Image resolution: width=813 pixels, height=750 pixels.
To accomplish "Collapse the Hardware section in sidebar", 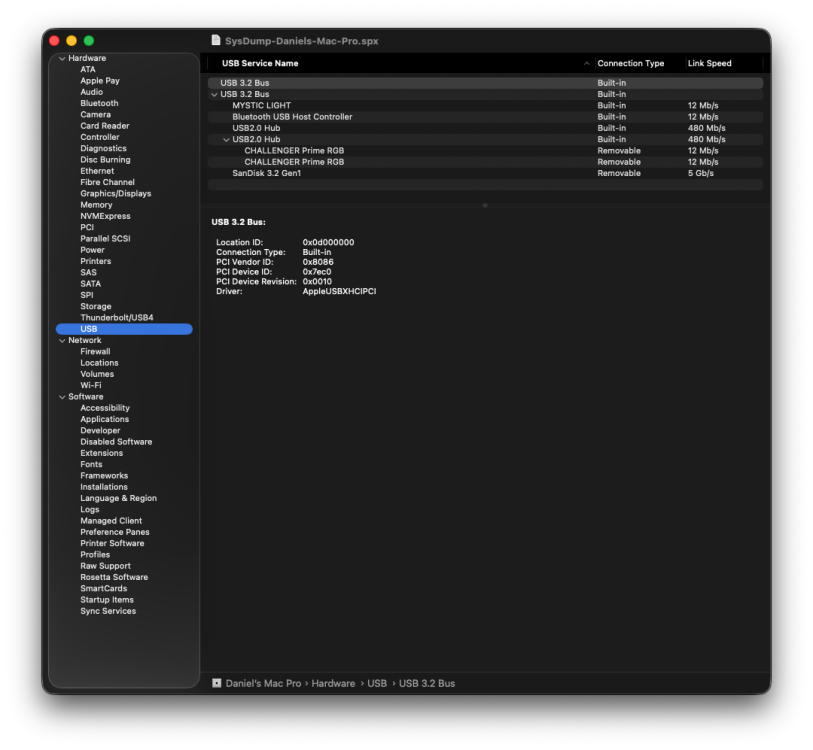I will [62, 58].
